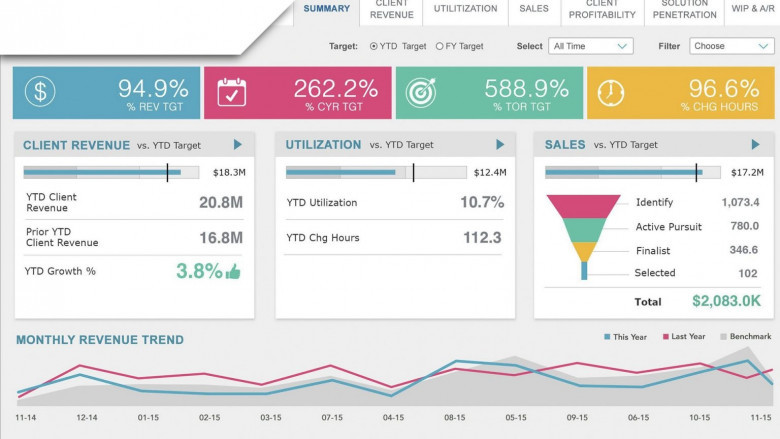Click the bullseye target TOR icon
Screen dimensions: 780x439
420,92
